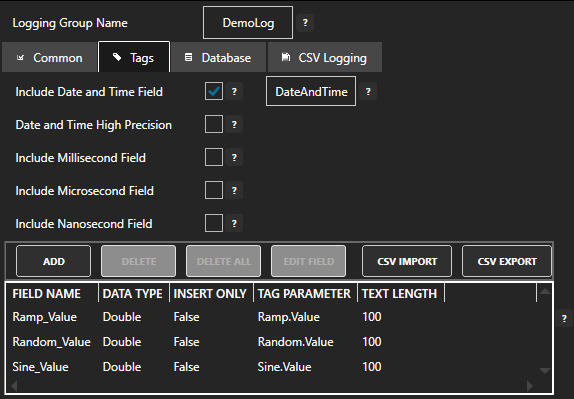Screen dimensions: 574x399
Task: Click help icon beside Date and Time checkbox
Action: pyautogui.click(x=234, y=92)
